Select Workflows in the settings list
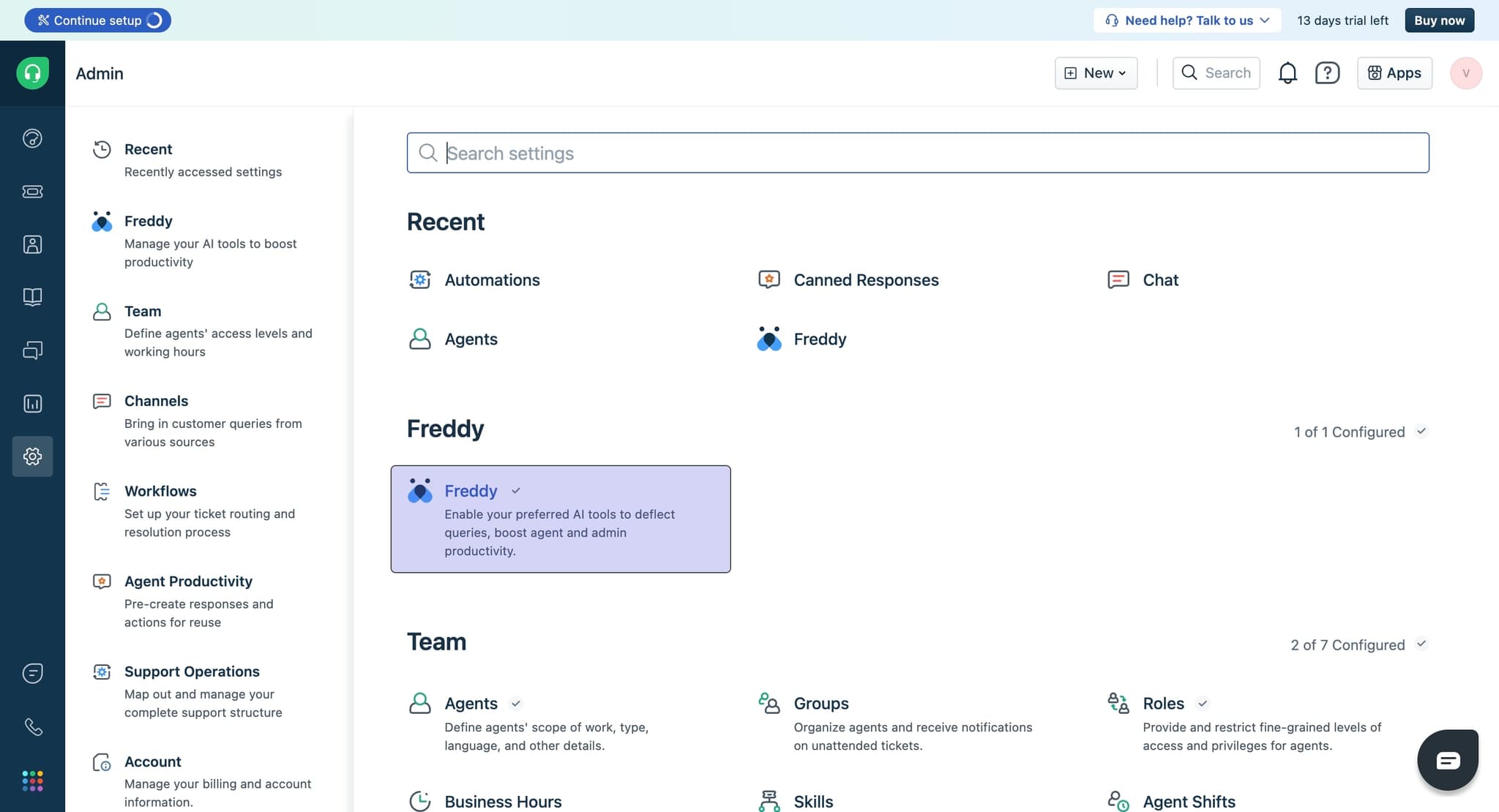 pyautogui.click(x=160, y=491)
